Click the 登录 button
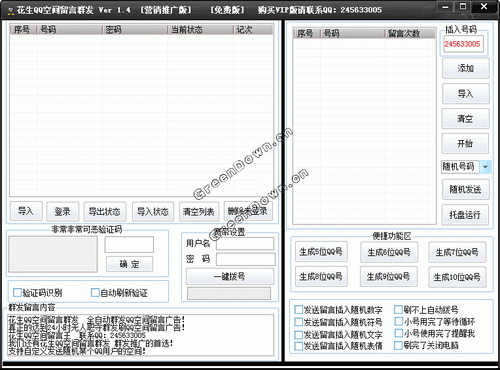 [63, 211]
